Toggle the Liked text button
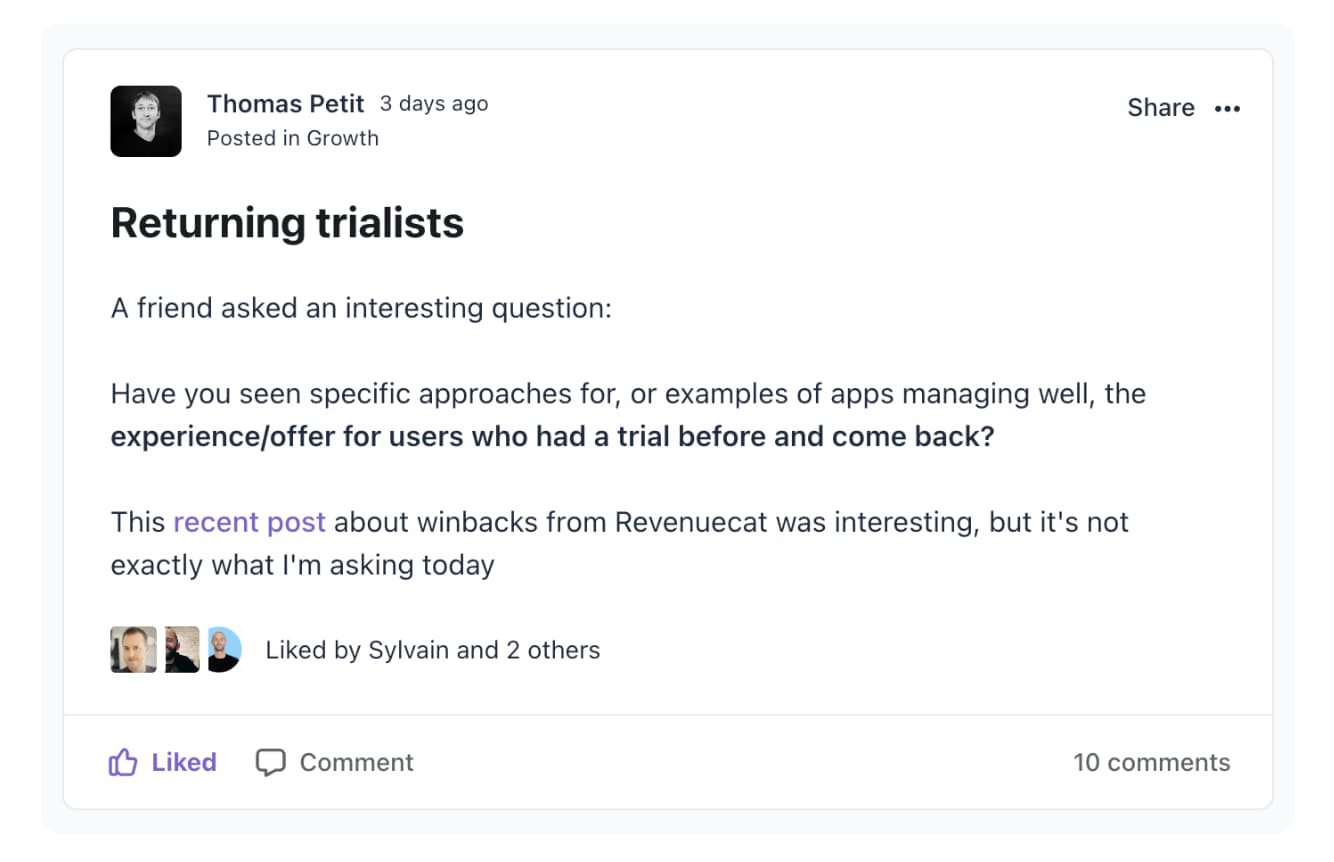The width and height of the screenshot is (1334, 862). point(184,762)
